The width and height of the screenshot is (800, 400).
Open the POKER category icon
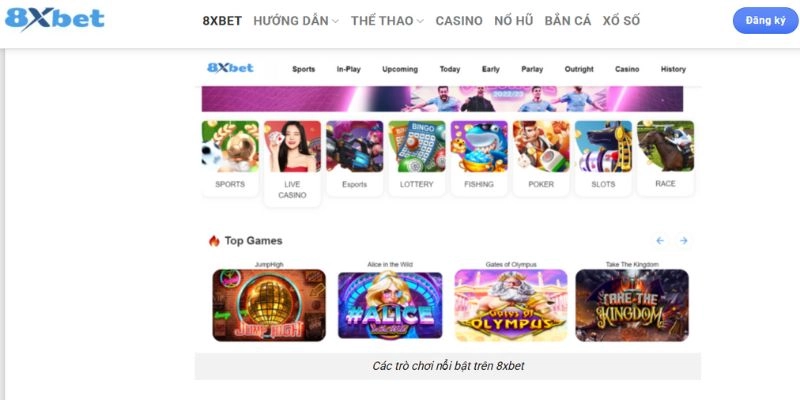pos(541,147)
